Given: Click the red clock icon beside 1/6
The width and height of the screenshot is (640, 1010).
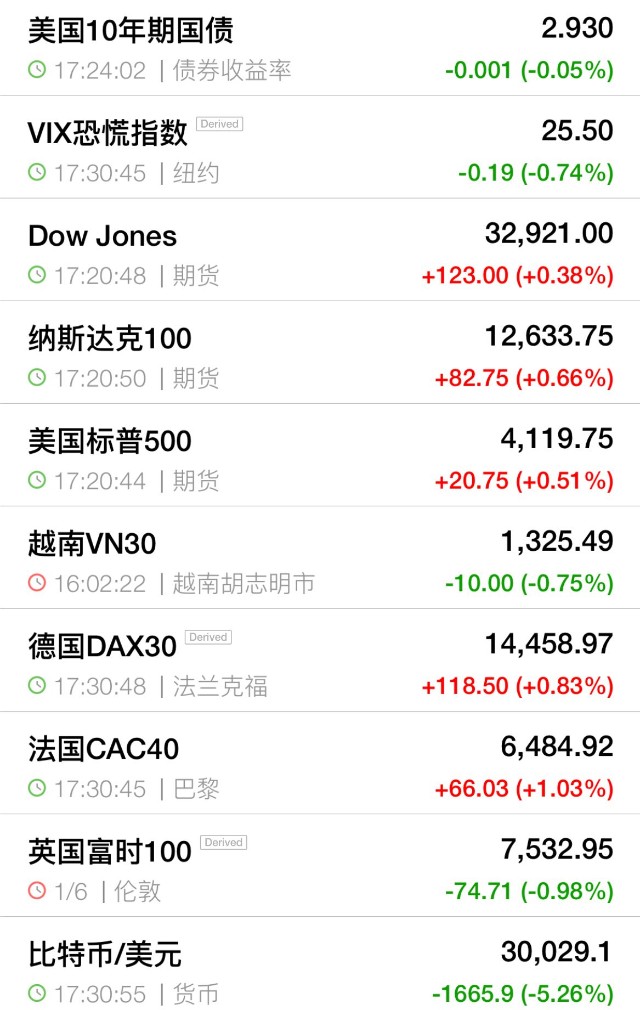Looking at the screenshot, I should [37, 891].
